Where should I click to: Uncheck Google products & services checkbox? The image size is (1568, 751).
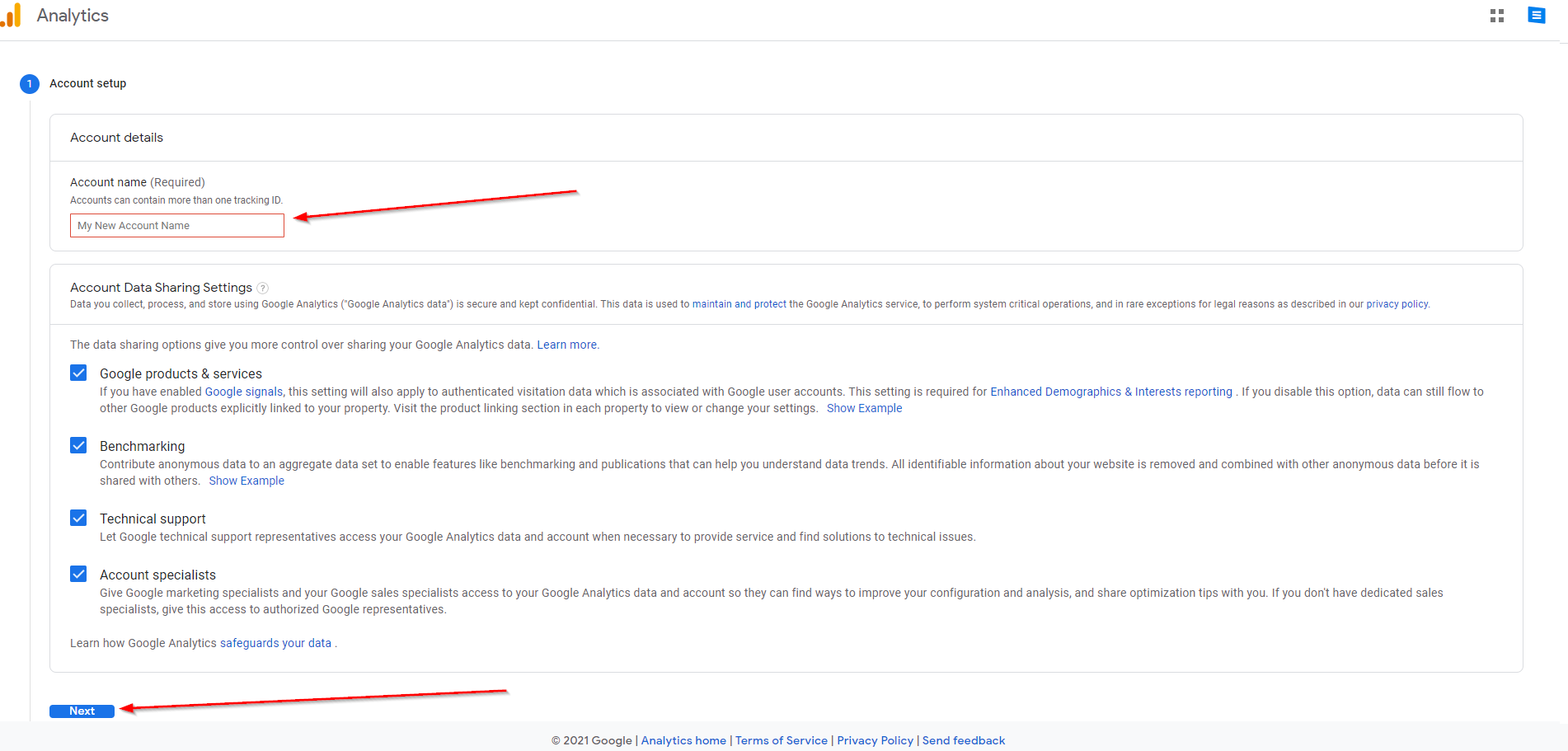pos(78,373)
